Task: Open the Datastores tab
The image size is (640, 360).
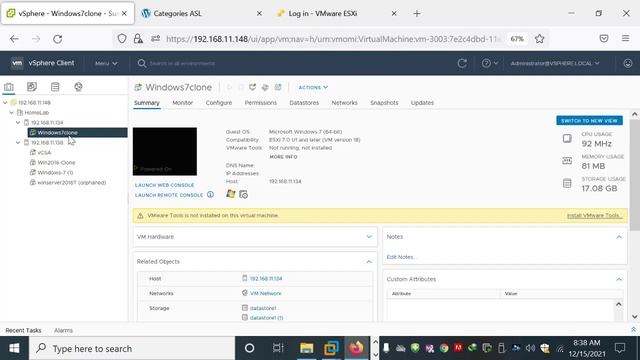Action: [x=304, y=103]
